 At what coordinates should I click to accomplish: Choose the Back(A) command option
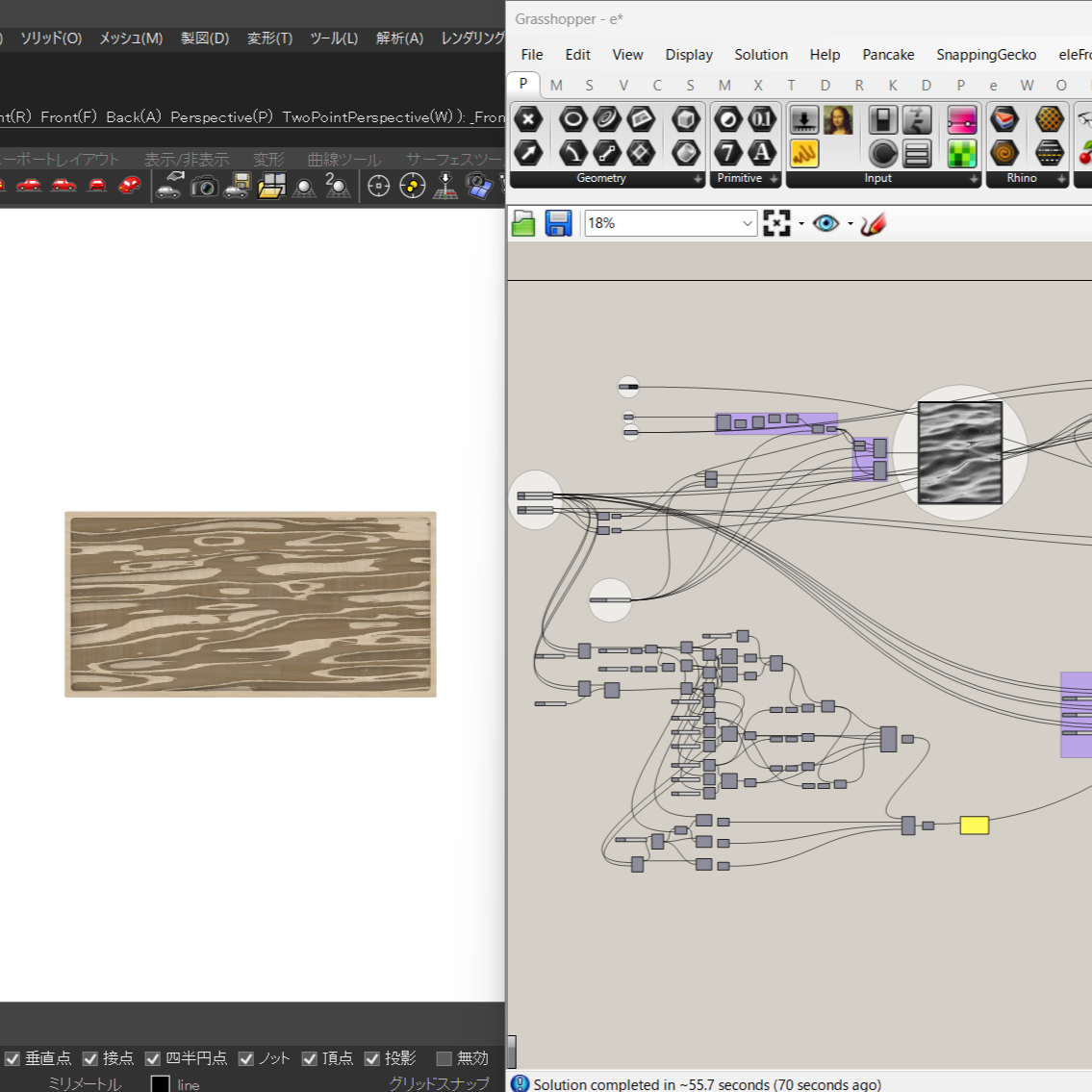coord(133,117)
